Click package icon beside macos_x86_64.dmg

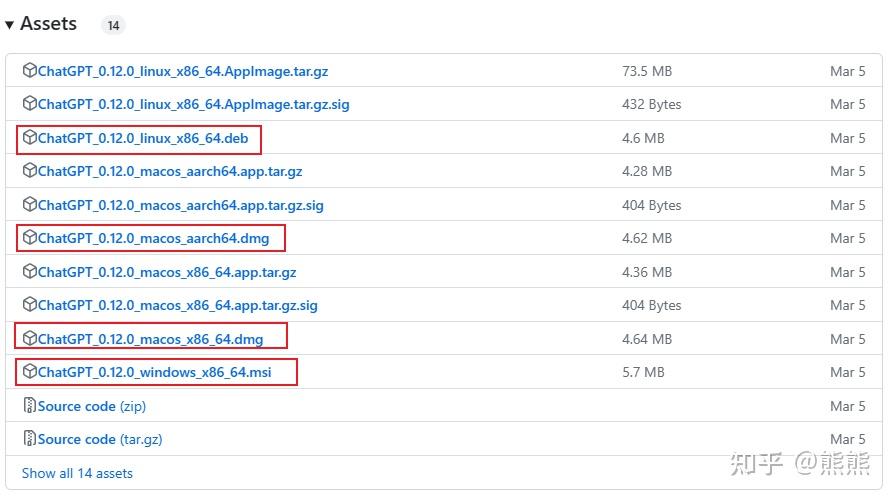[x=30, y=338]
